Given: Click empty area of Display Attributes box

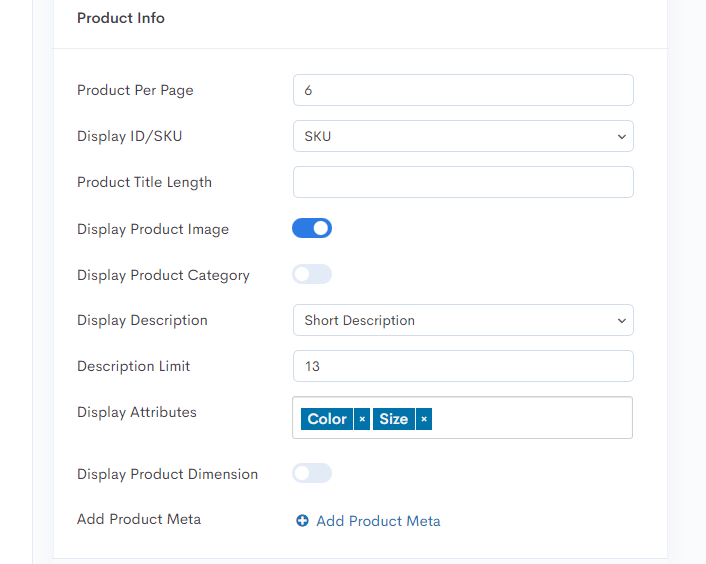Looking at the screenshot, I should [x=531, y=418].
